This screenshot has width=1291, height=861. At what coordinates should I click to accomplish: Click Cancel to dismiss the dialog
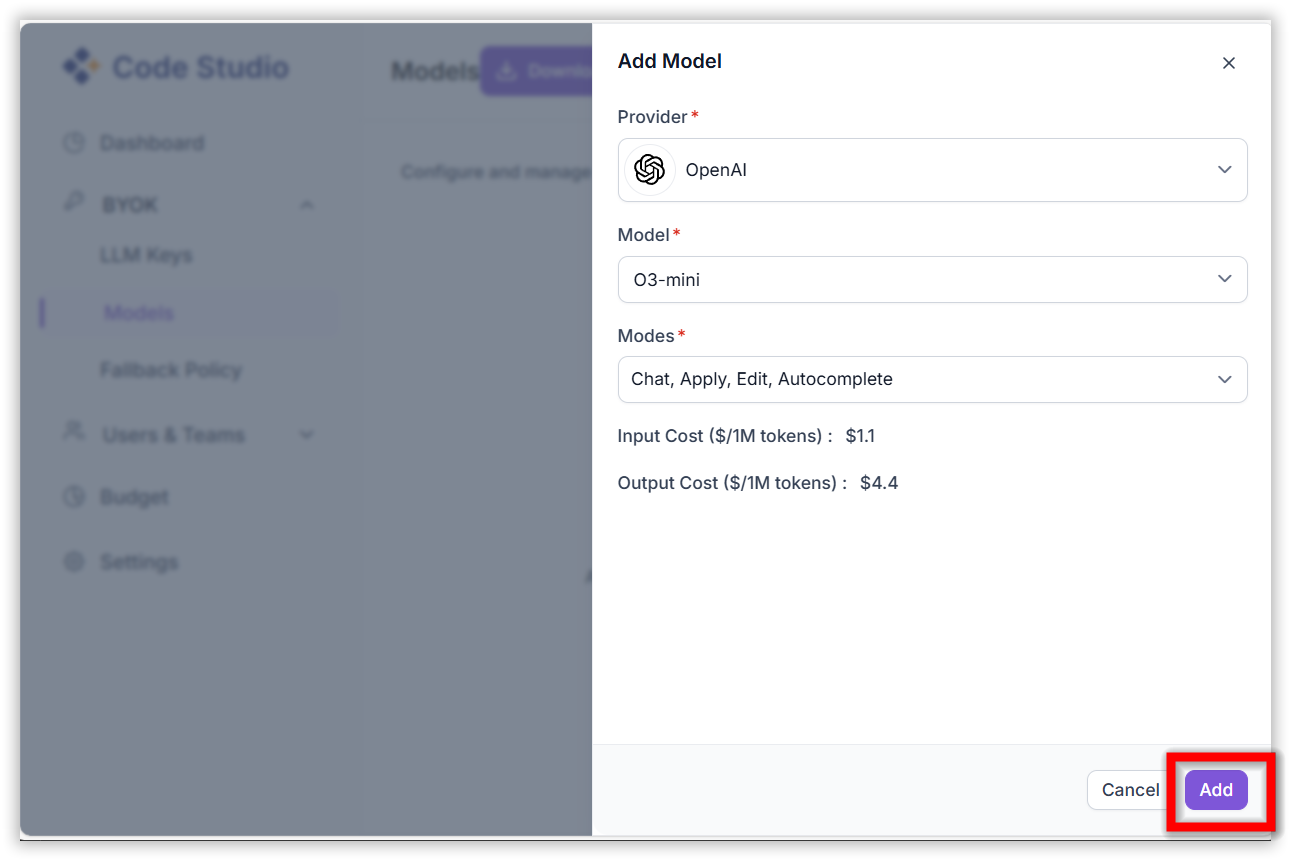point(1129,789)
